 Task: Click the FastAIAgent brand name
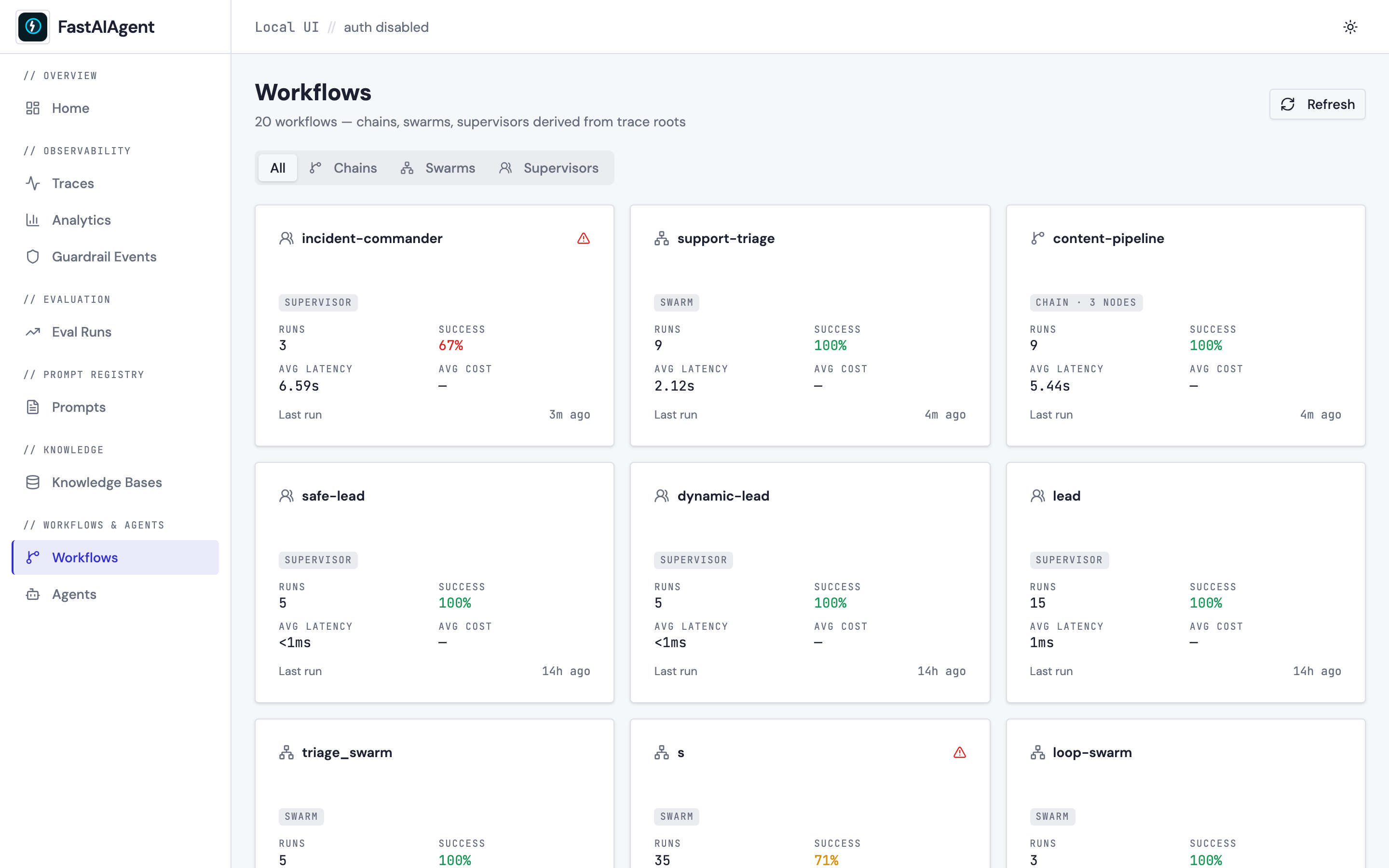(x=106, y=27)
